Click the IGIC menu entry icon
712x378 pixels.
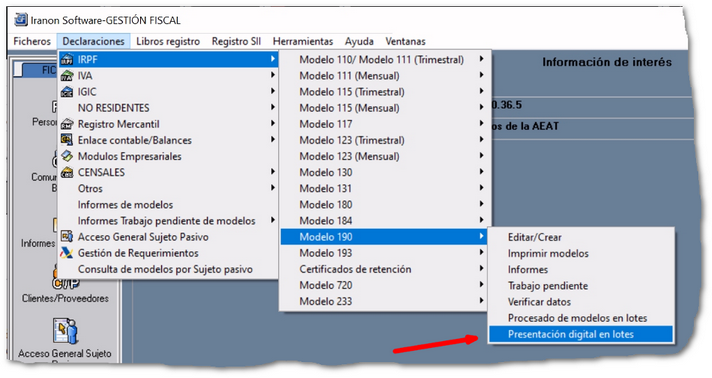click(67, 92)
